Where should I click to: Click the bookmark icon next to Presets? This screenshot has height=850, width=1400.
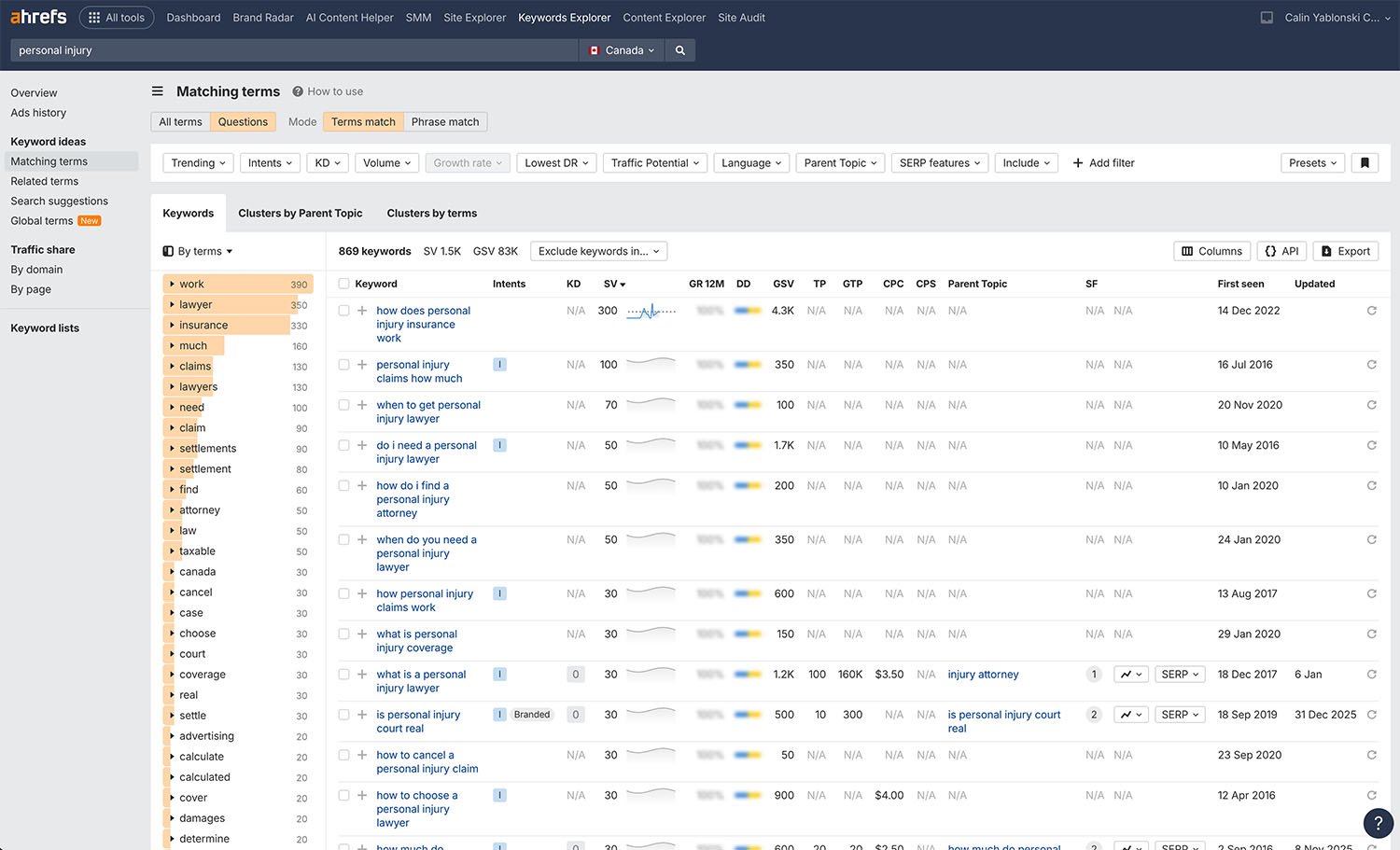[1365, 162]
